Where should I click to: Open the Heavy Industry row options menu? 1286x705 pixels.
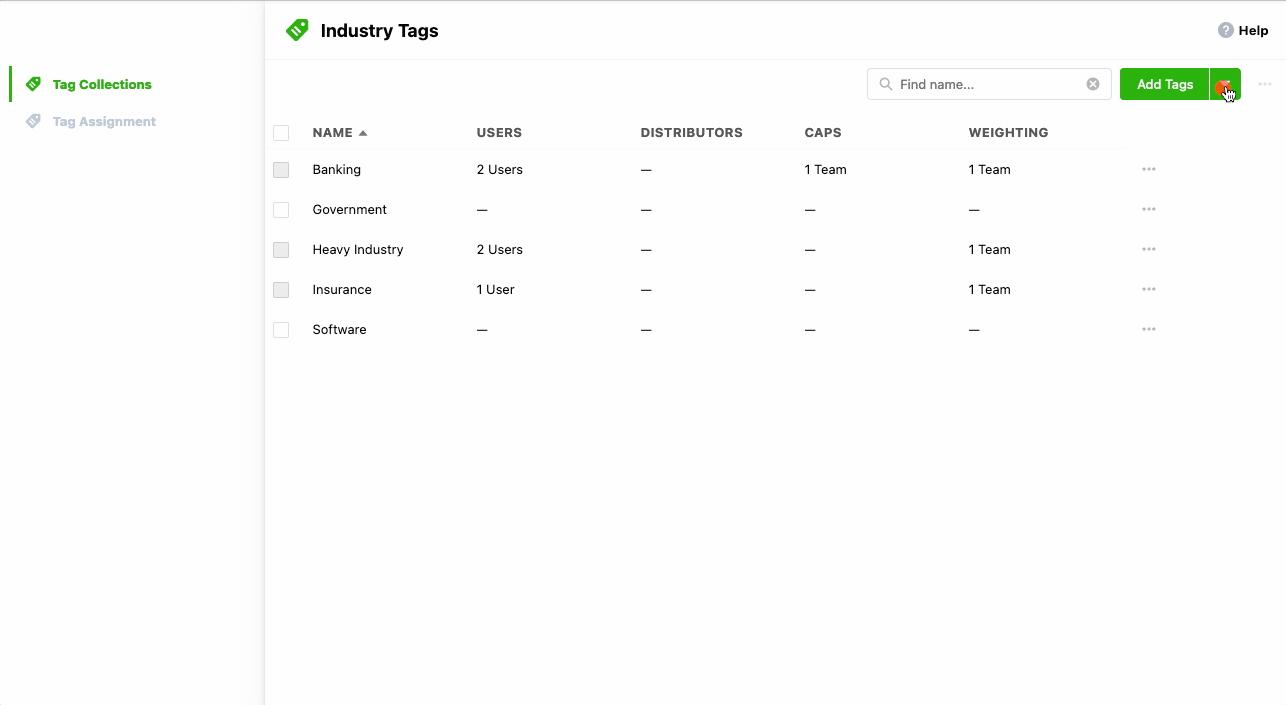[1149, 249]
